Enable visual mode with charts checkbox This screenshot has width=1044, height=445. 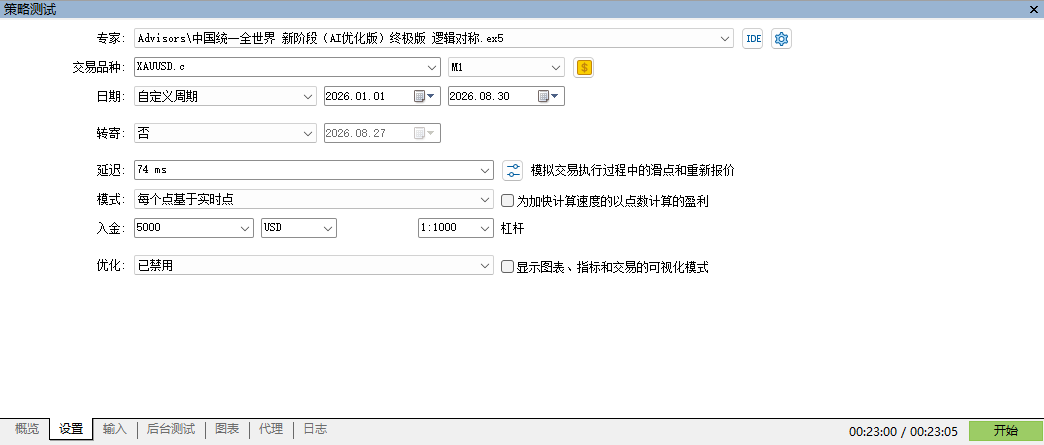[x=507, y=267]
